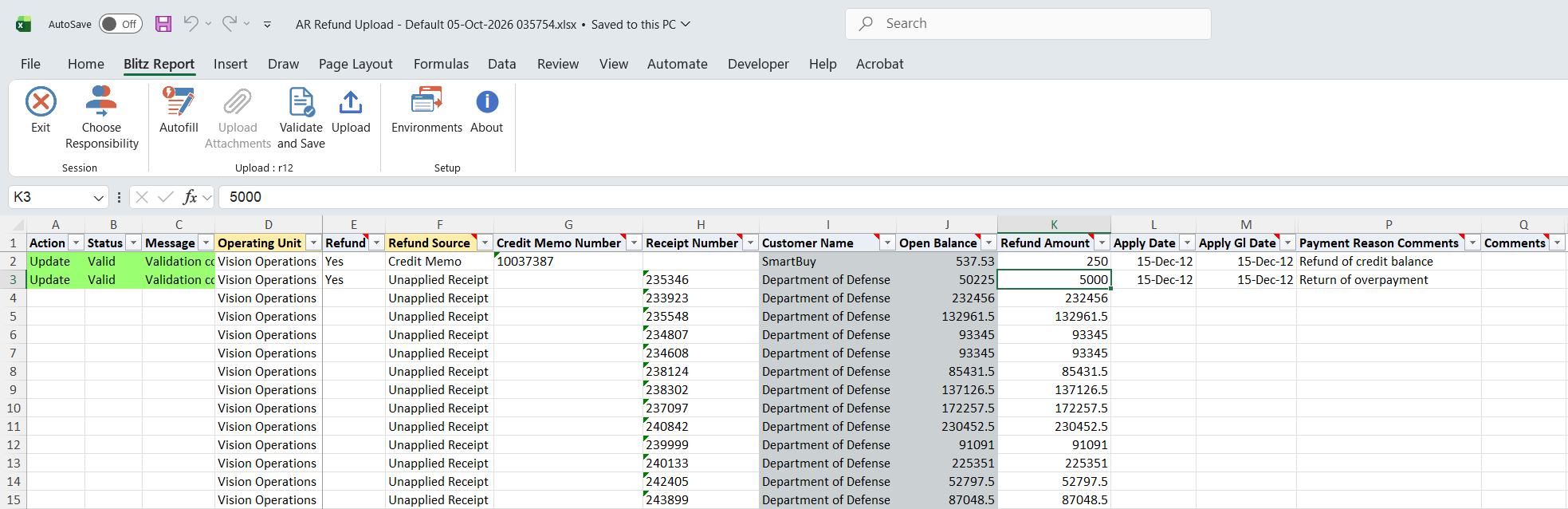Click receipt number 238124

click(x=701, y=371)
